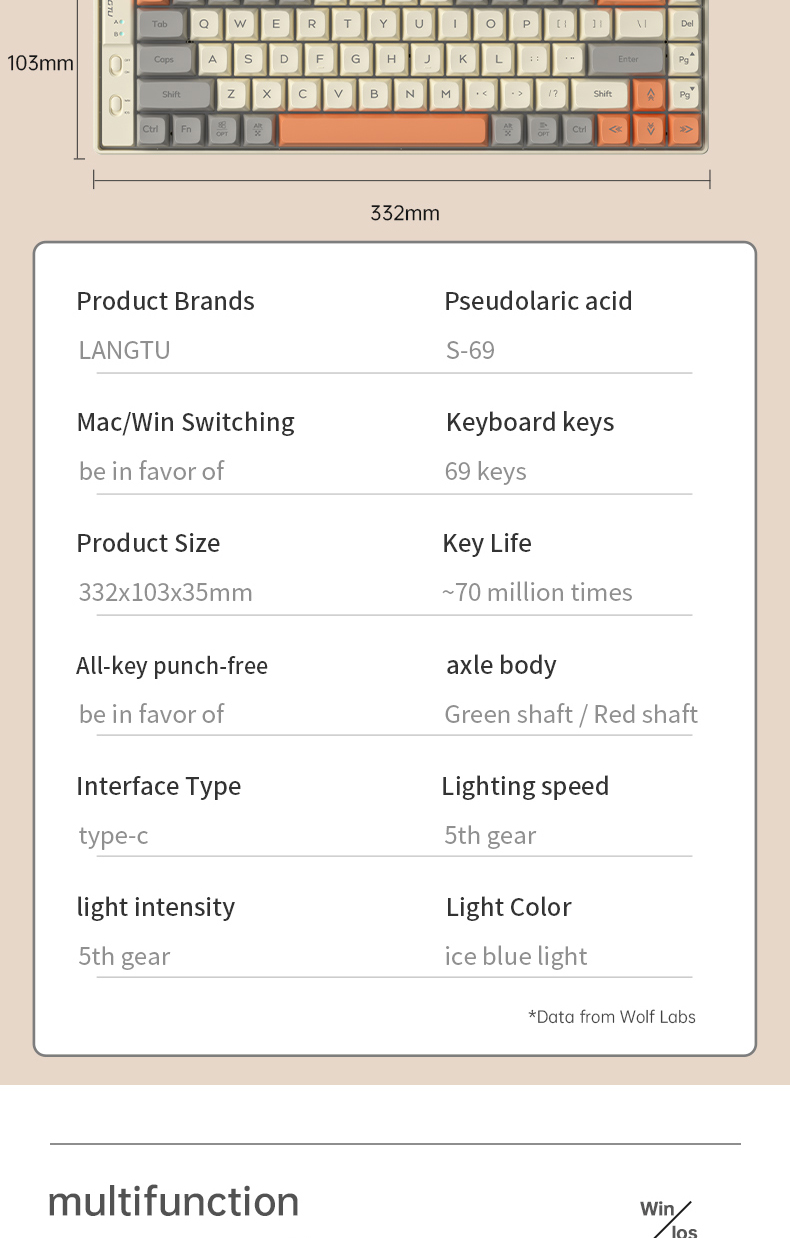Viewport: 790px width, 1238px height.
Task: Flip the upper side switch on keyboard
Action: point(115,66)
